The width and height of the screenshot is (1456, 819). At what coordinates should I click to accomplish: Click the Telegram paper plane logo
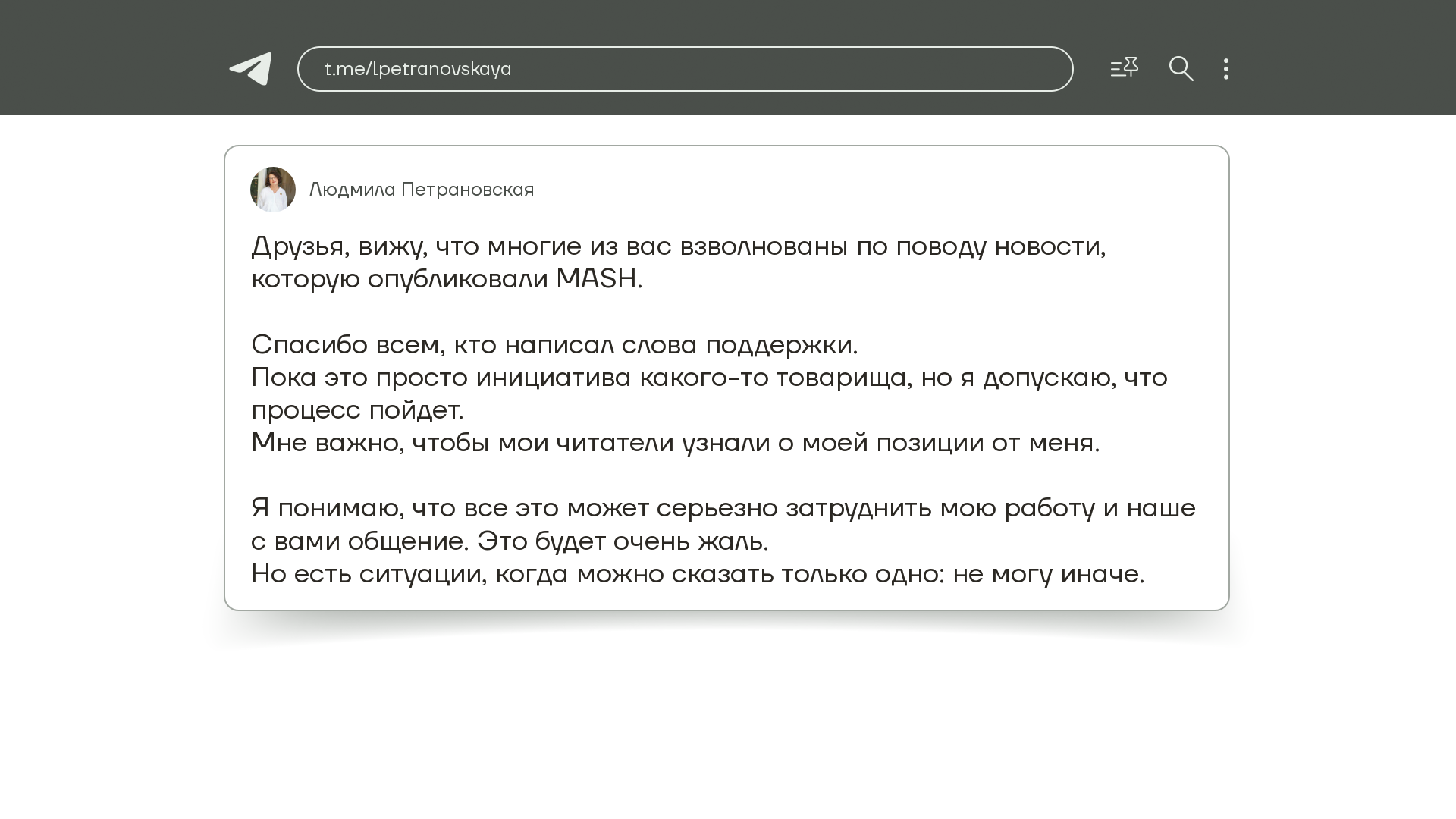click(x=251, y=69)
